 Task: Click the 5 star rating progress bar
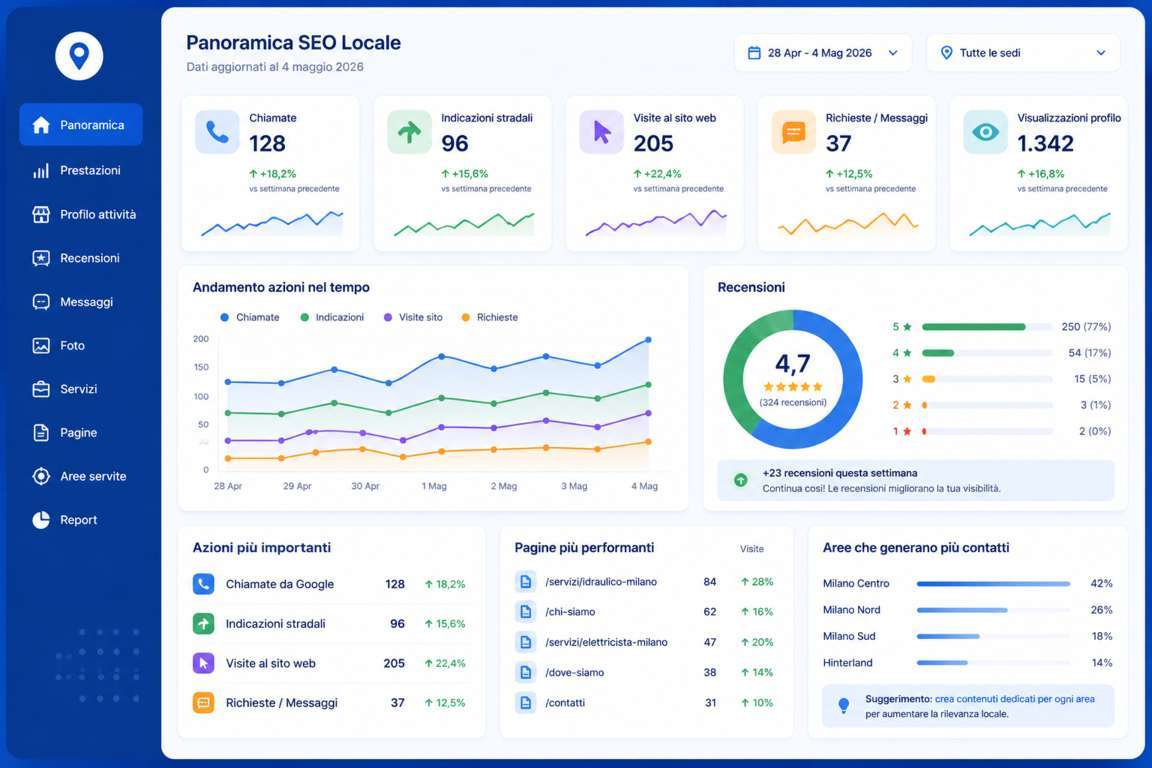click(987, 327)
